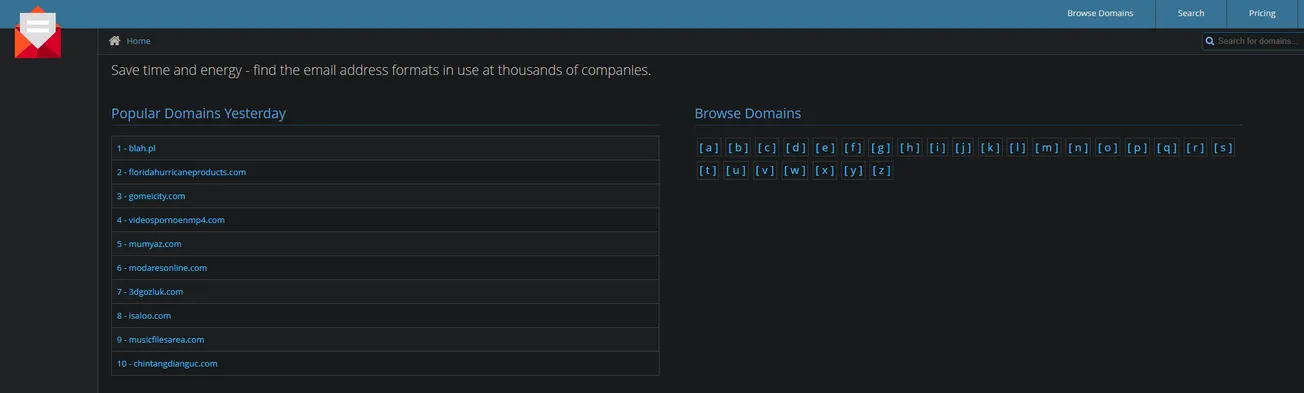Browse domains starting with [u]
The image size is (1304, 393).
(x=736, y=170)
